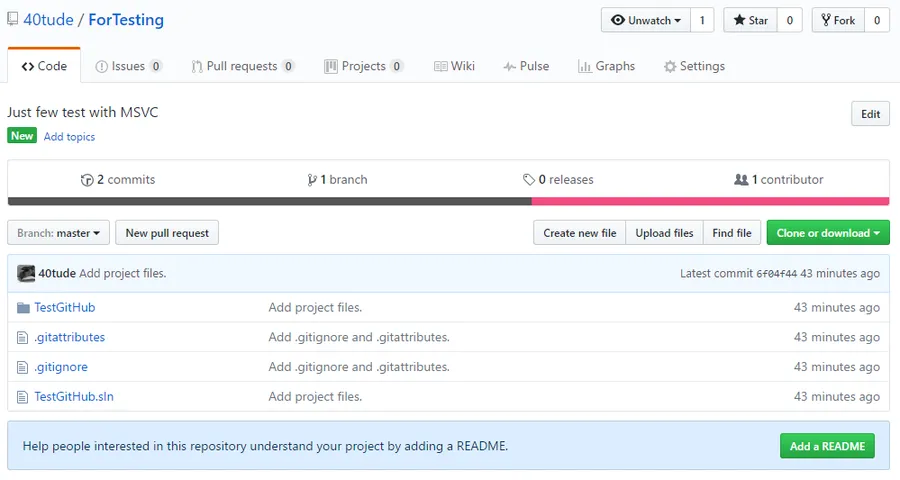The width and height of the screenshot is (900, 480).
Task: Click the tag icon beside 0 releases
Action: pos(529,180)
